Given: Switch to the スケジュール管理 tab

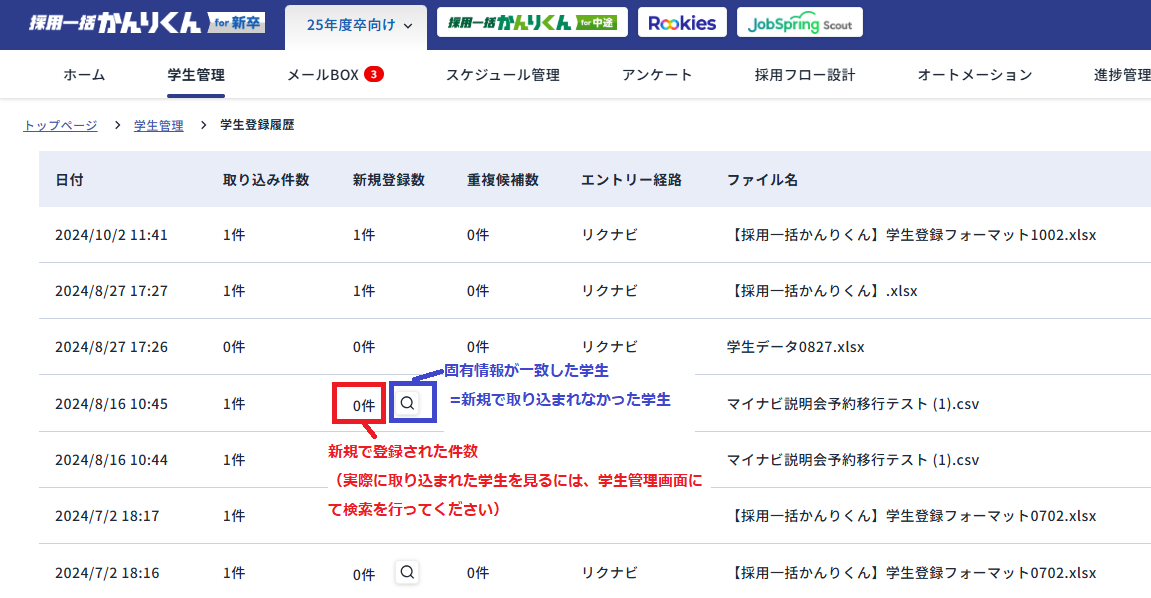Looking at the screenshot, I should coord(503,74).
